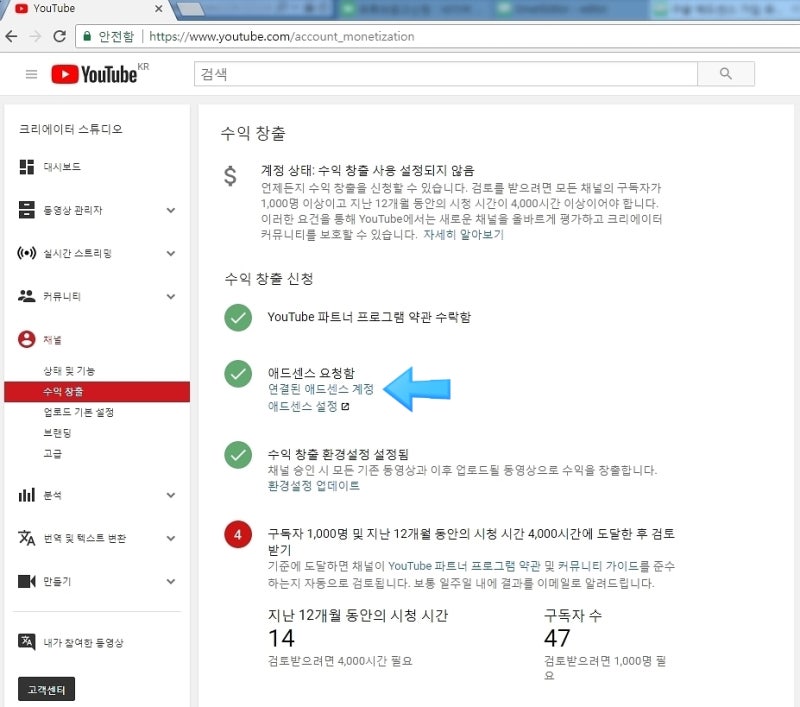Click the 수익 창출 환경설정 설정됨 text
This screenshot has height=707, width=800.
[x=338, y=454]
